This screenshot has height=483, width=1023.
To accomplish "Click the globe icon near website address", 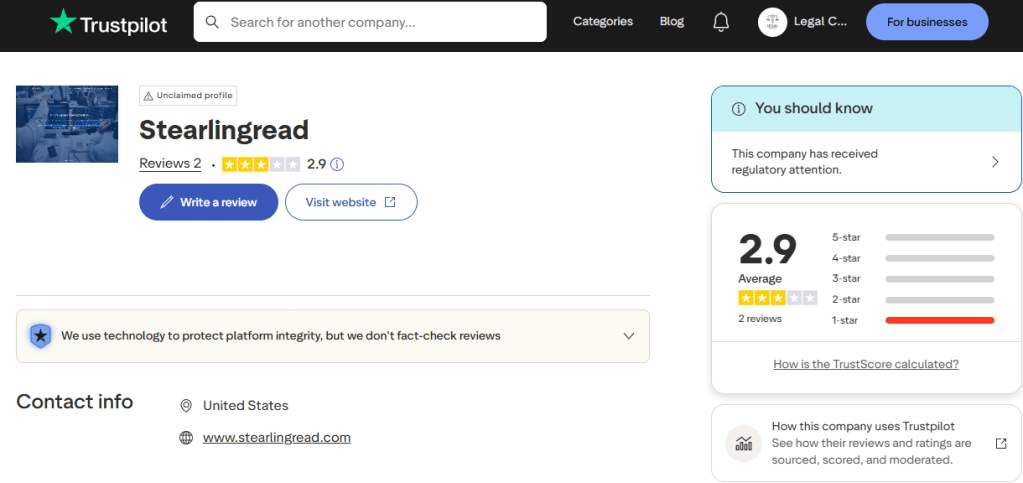I will click(185, 438).
